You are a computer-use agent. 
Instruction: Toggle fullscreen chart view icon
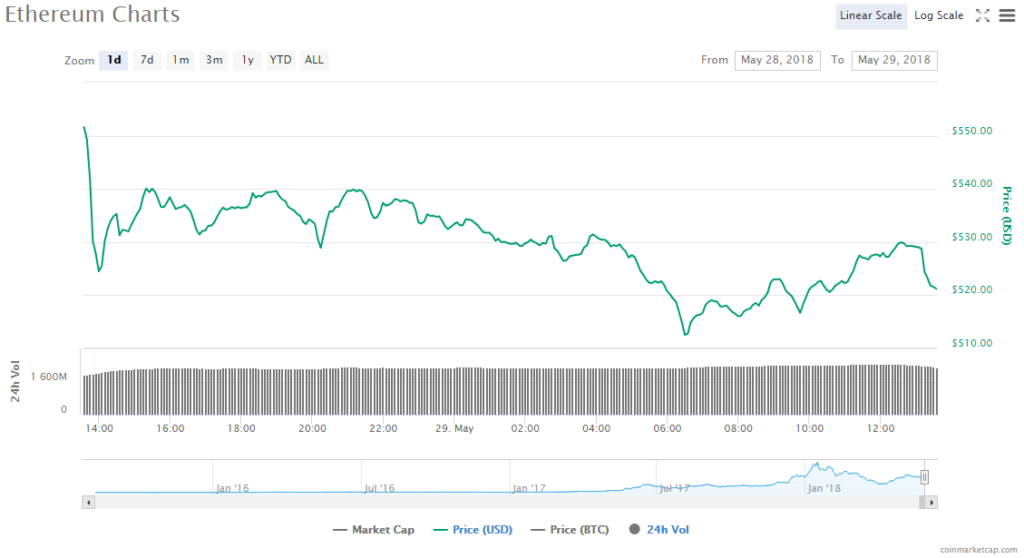[982, 16]
